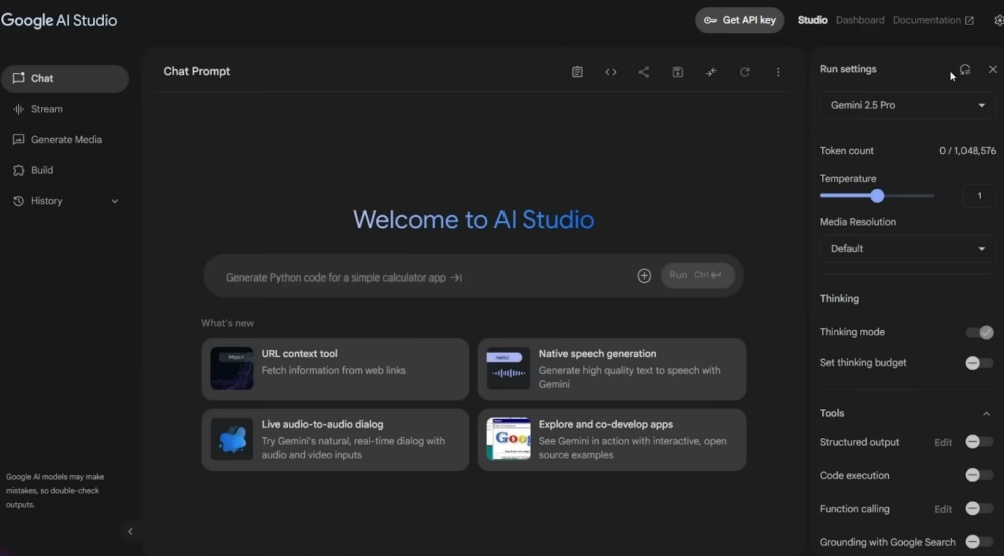
Task: Enable the Structured output toggle
Action: point(979,442)
